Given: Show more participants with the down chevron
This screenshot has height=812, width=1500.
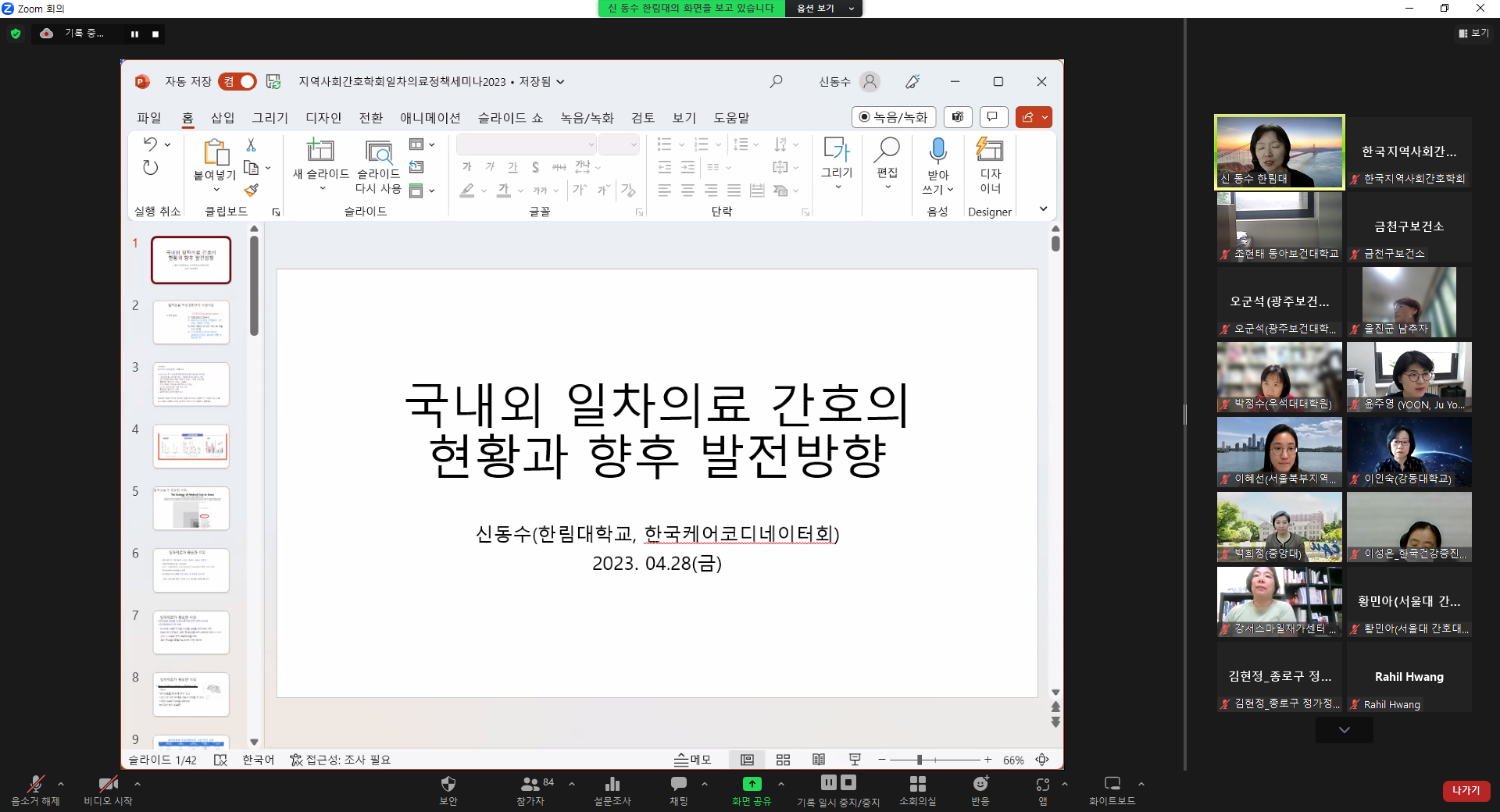Looking at the screenshot, I should 1344,730.
